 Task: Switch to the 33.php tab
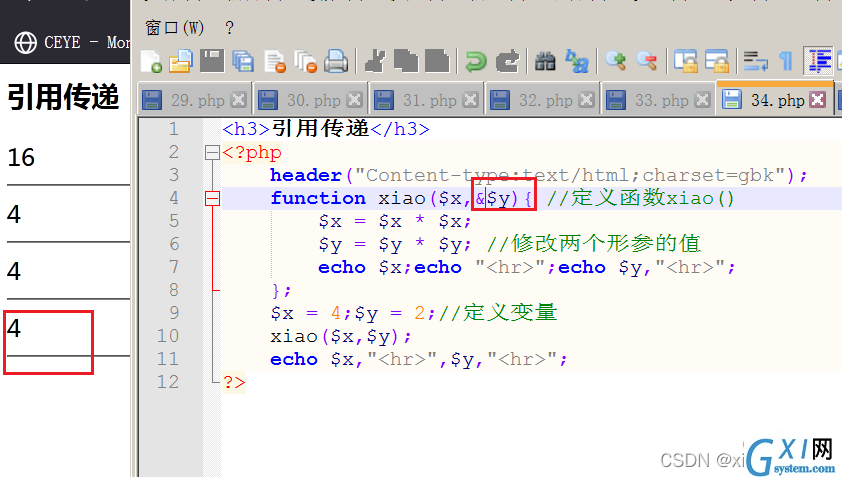658,100
